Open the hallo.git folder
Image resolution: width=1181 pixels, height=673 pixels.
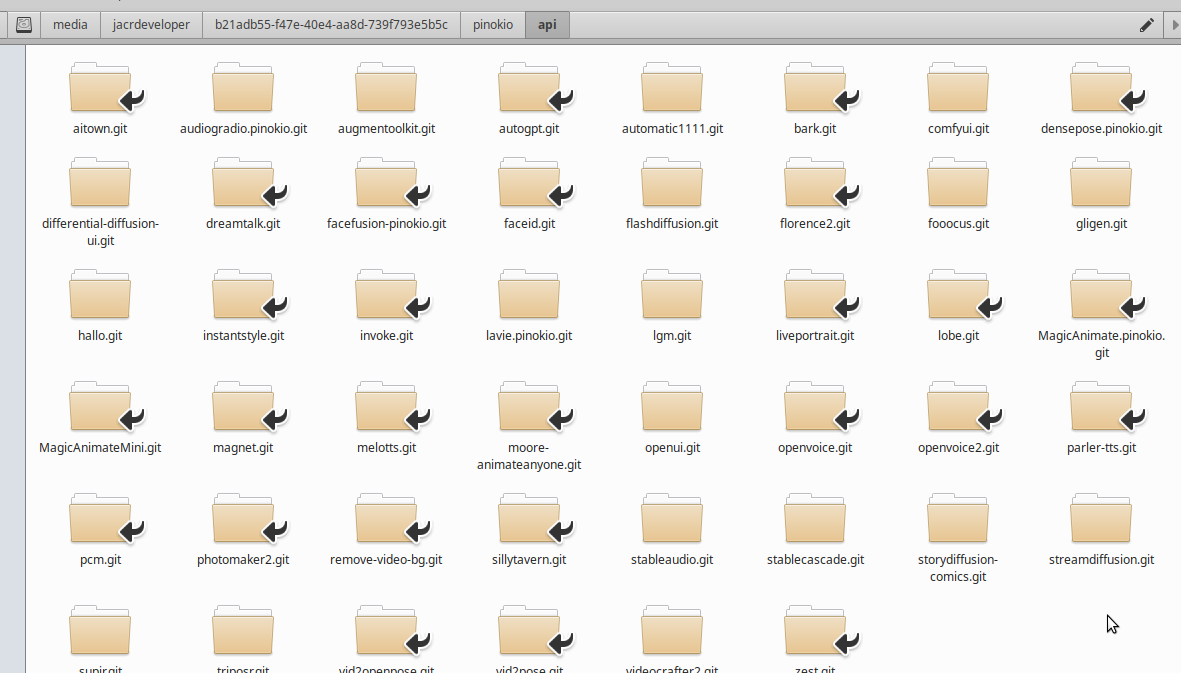coord(100,296)
